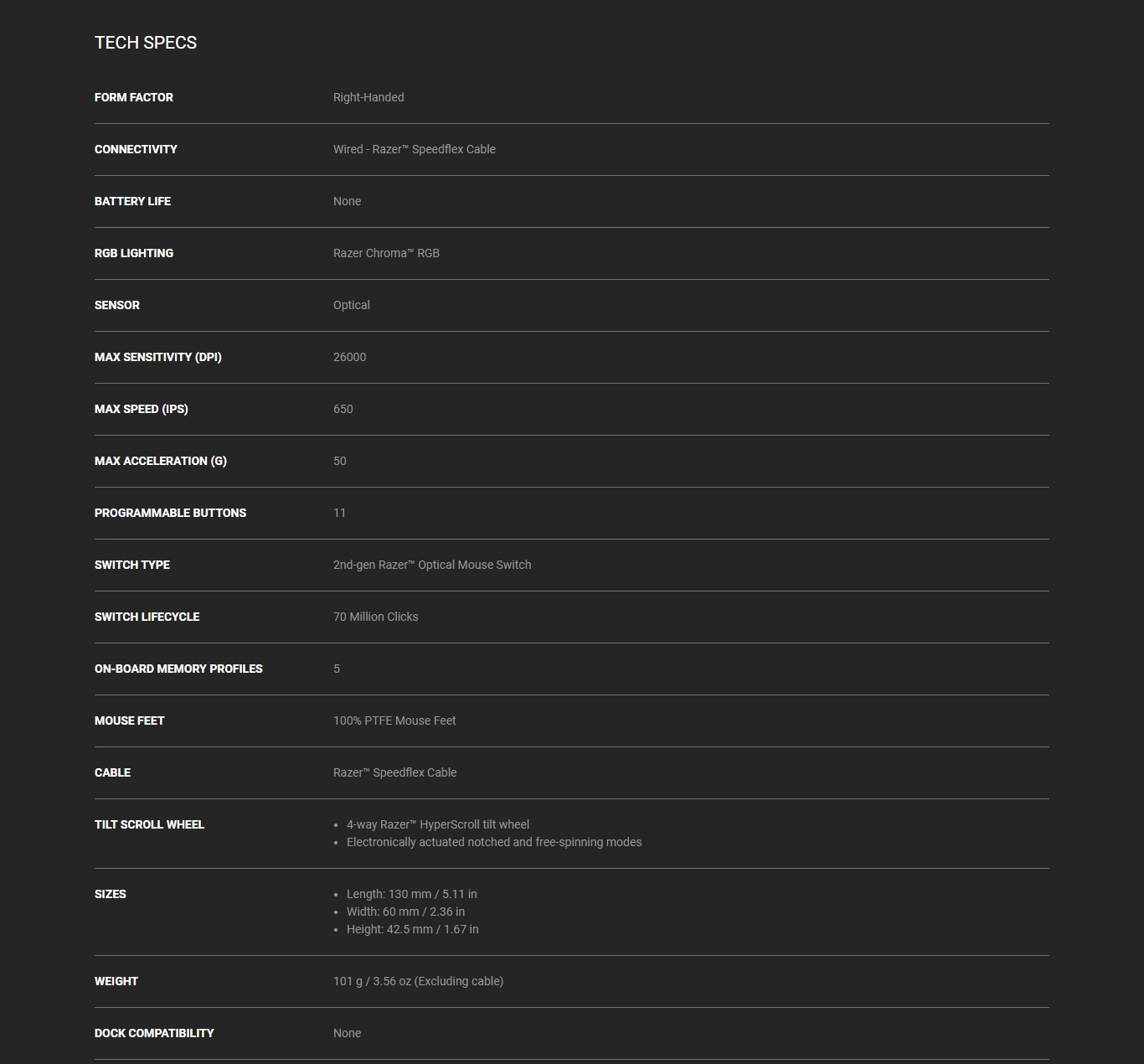Viewport: 1144px width, 1064px height.
Task: Click the PROGRAMMABLE BUTTONS label
Action: click(170, 513)
